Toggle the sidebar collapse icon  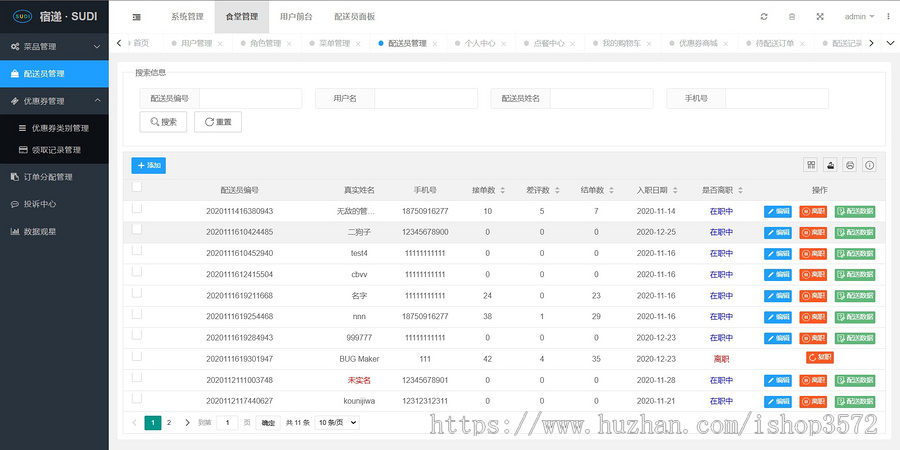136,17
